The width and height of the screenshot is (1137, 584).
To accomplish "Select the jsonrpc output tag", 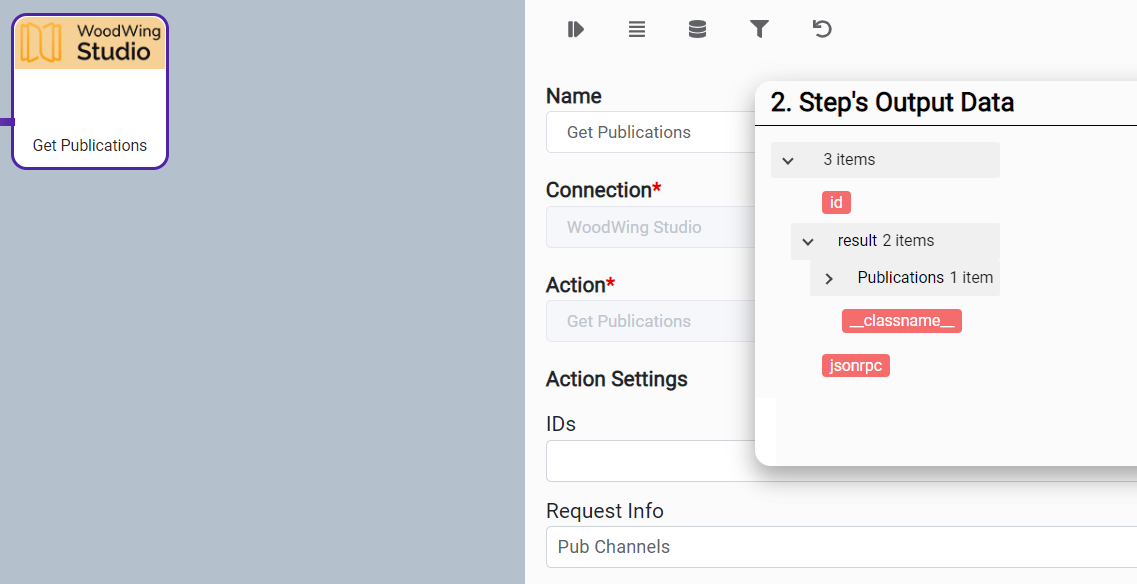I will click(855, 366).
